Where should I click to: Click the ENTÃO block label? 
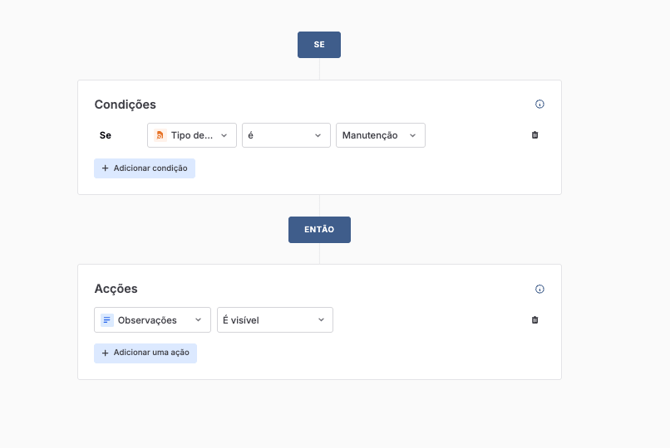point(319,230)
